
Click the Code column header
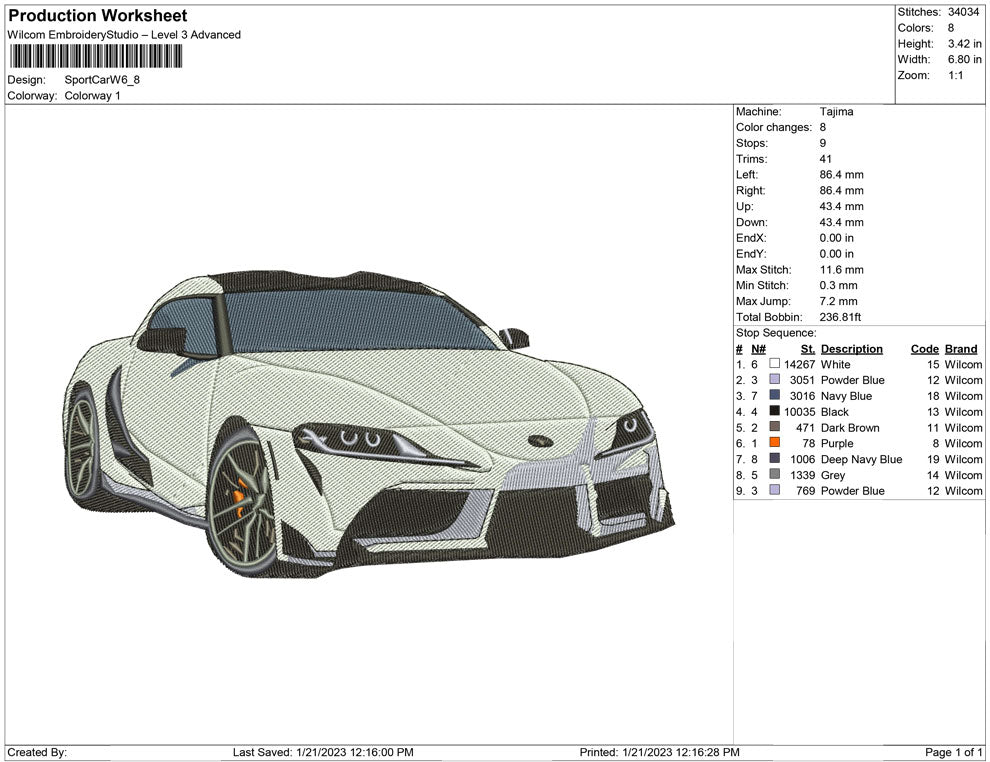924,349
